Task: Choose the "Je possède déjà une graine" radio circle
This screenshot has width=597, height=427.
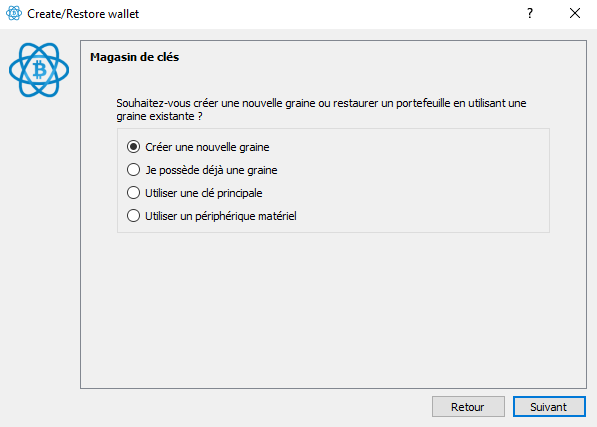Action: pyautogui.click(x=133, y=170)
